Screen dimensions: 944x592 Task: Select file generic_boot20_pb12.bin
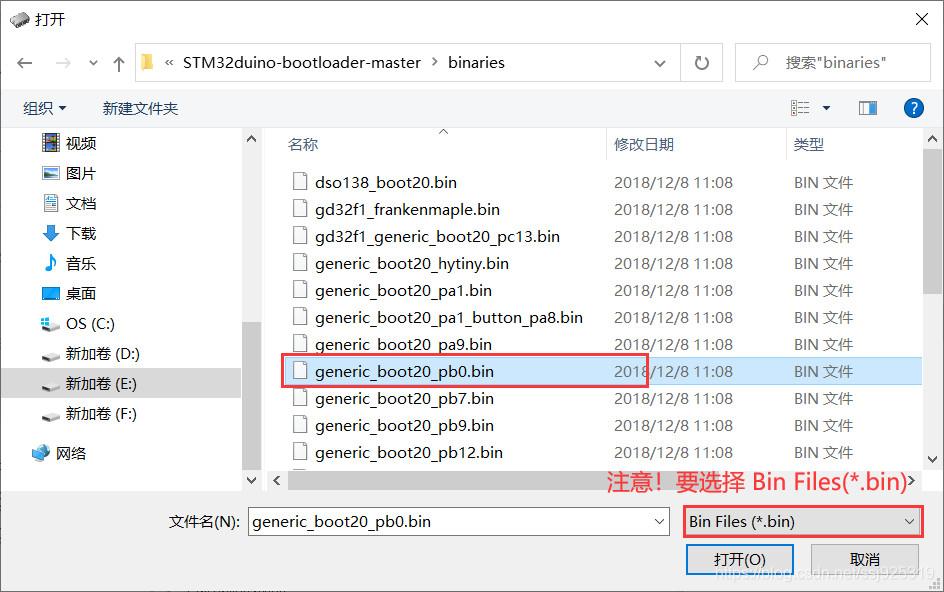pyautogui.click(x=409, y=453)
